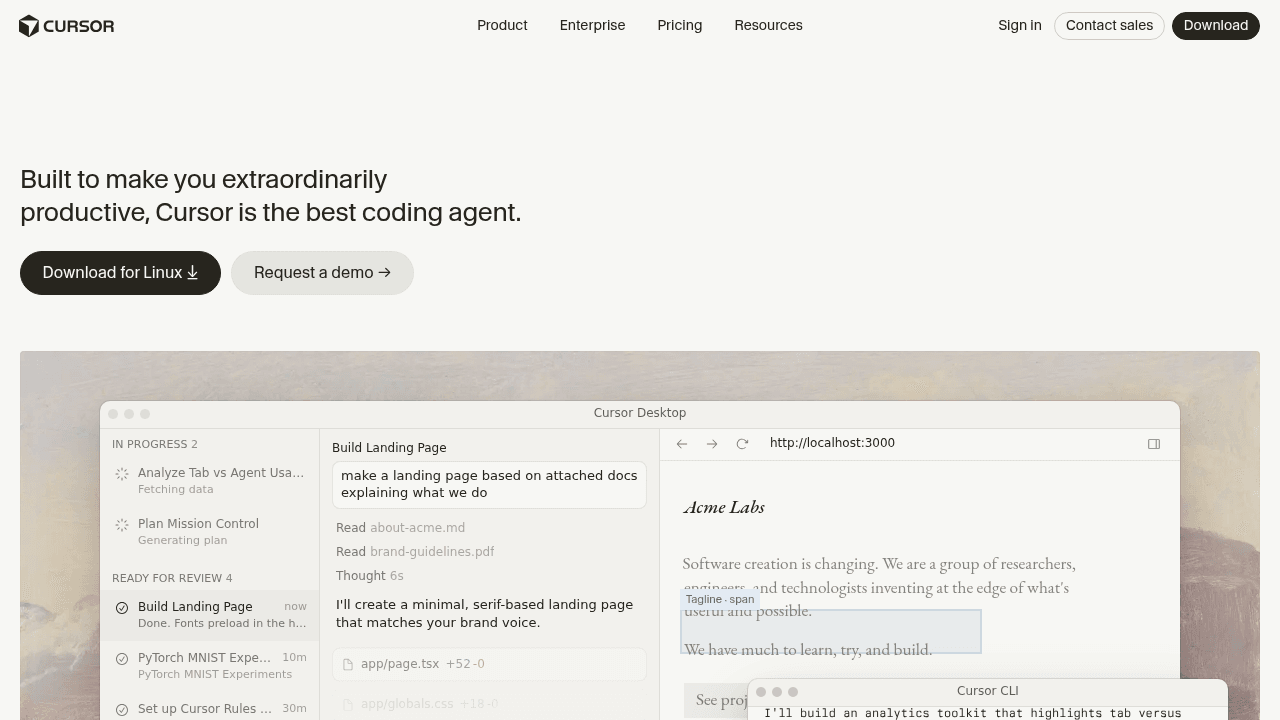1280x720 pixels.
Task: Open the Read about-acme.md step
Action: [x=400, y=528]
